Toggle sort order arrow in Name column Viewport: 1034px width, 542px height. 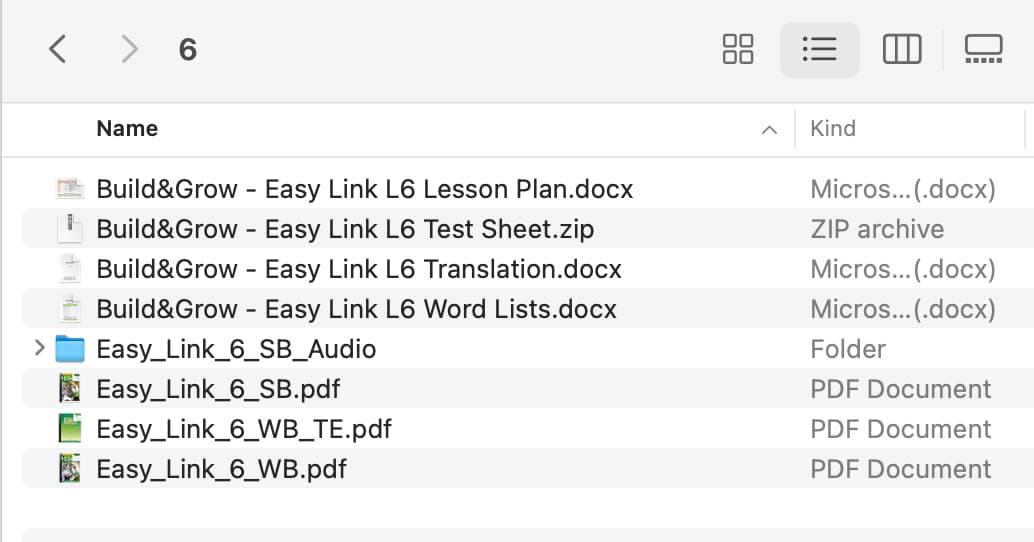769,130
